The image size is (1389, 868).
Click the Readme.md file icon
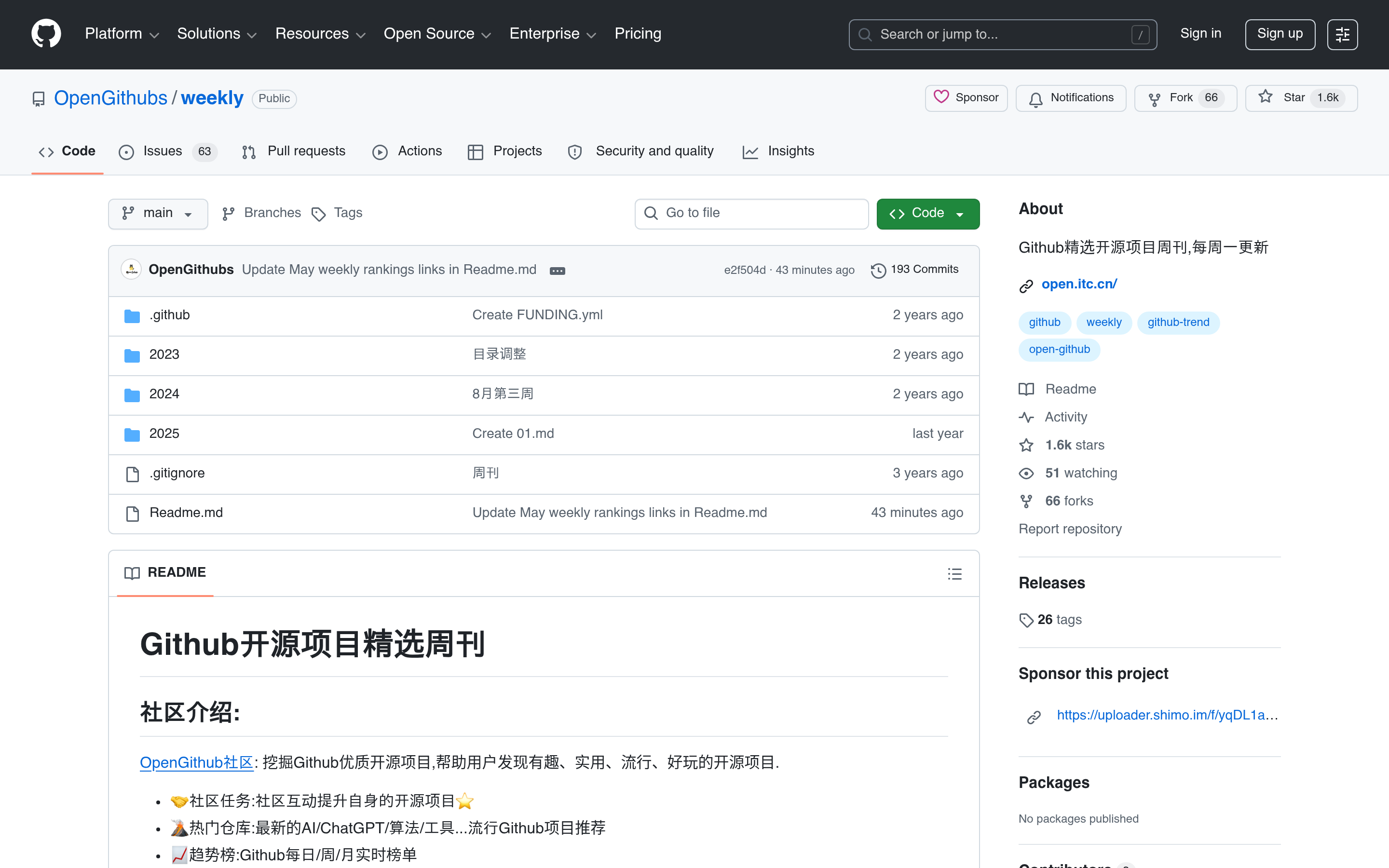click(132, 513)
